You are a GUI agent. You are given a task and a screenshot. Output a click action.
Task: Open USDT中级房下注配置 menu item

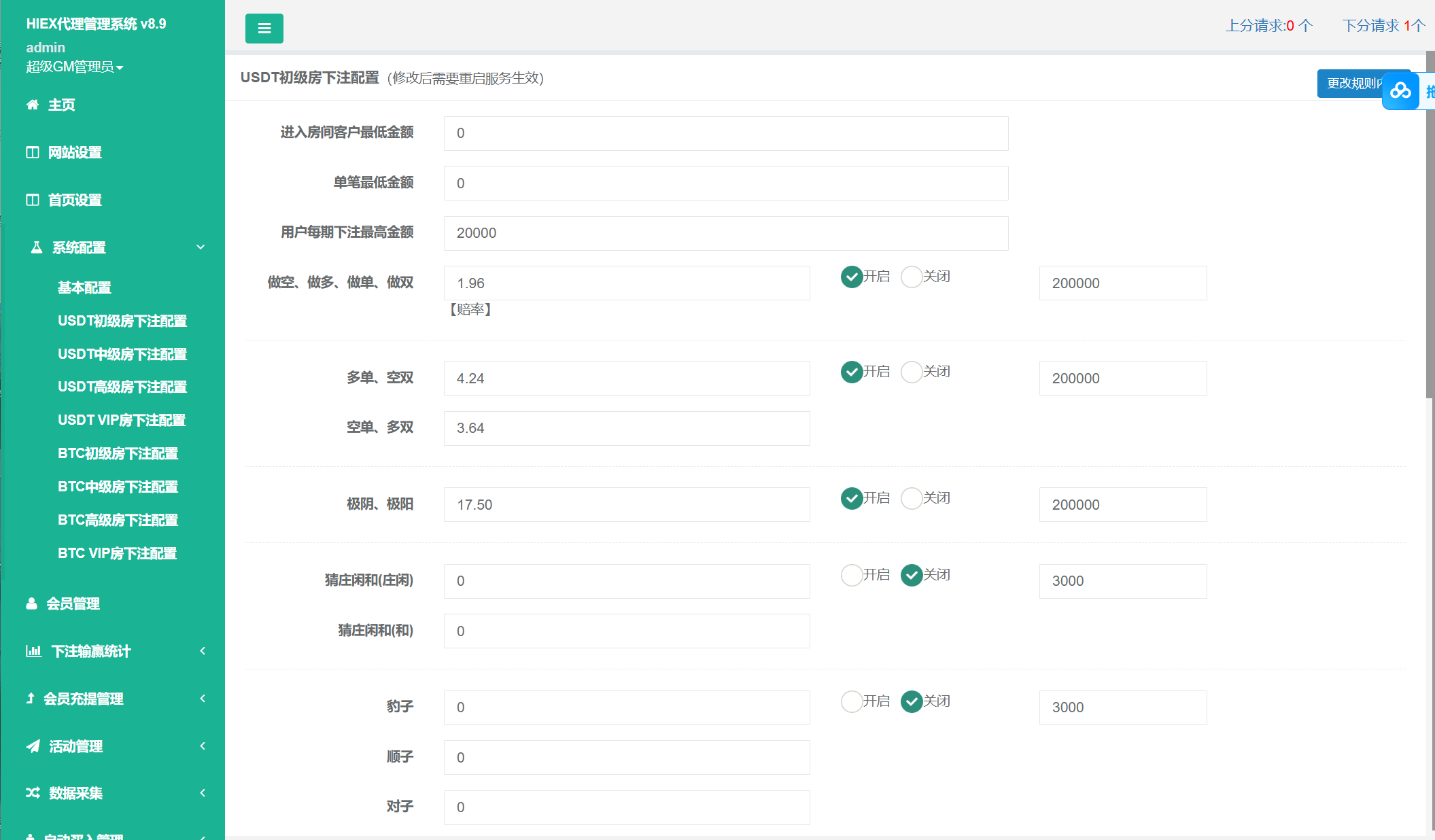[x=122, y=354]
